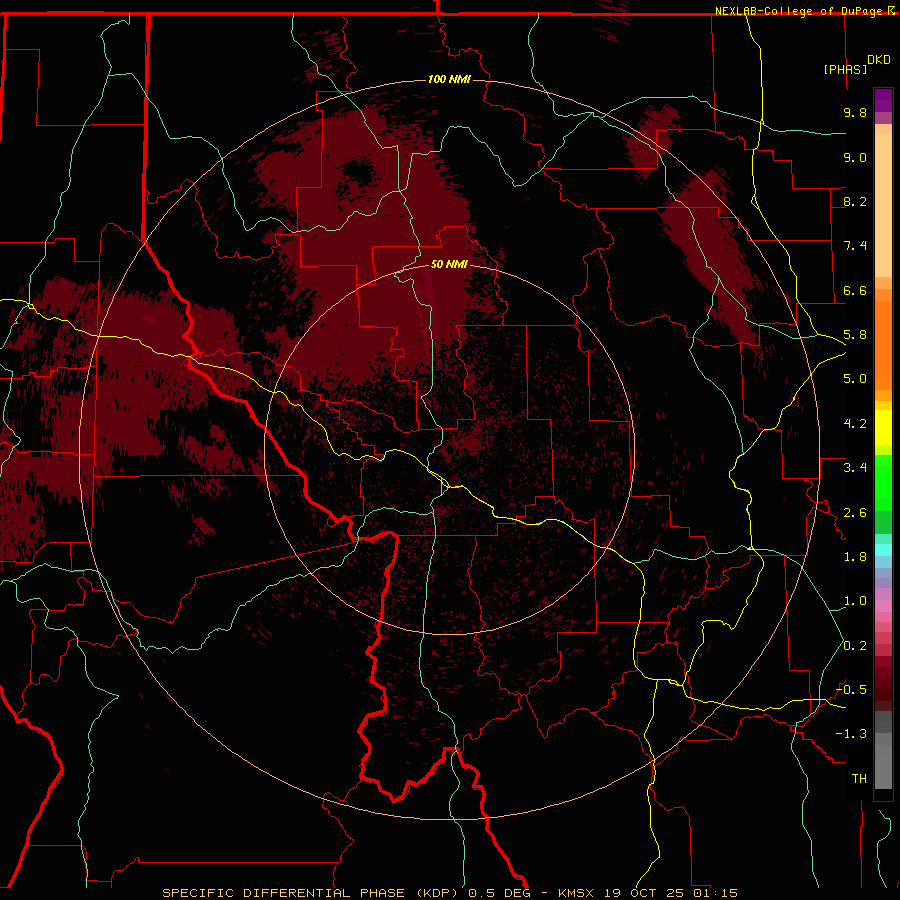
Task: Click the 100 NMI range ring label
Action: (449, 79)
